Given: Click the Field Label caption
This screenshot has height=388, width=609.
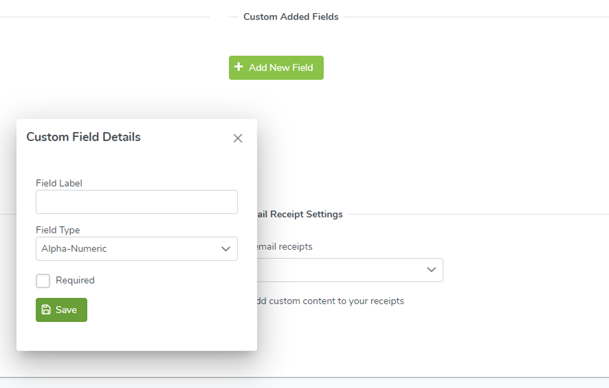Looking at the screenshot, I should click(x=59, y=183).
